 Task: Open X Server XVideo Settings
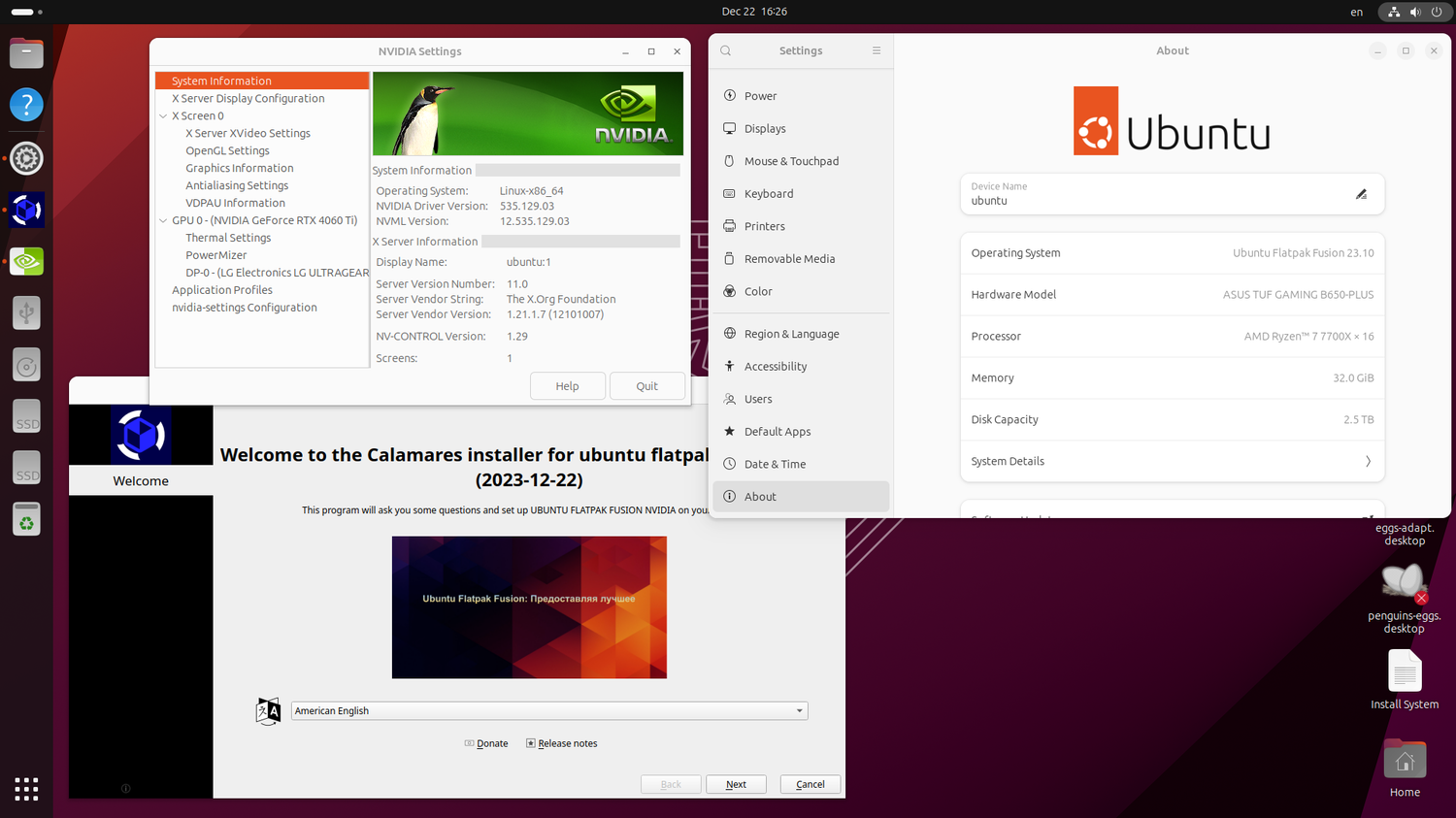248,133
